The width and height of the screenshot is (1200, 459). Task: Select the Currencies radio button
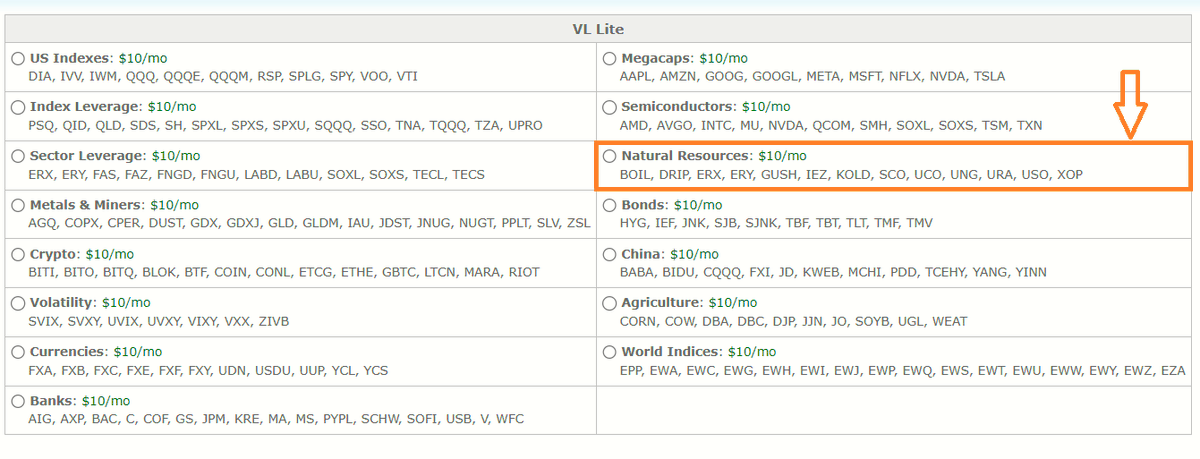click(x=18, y=352)
